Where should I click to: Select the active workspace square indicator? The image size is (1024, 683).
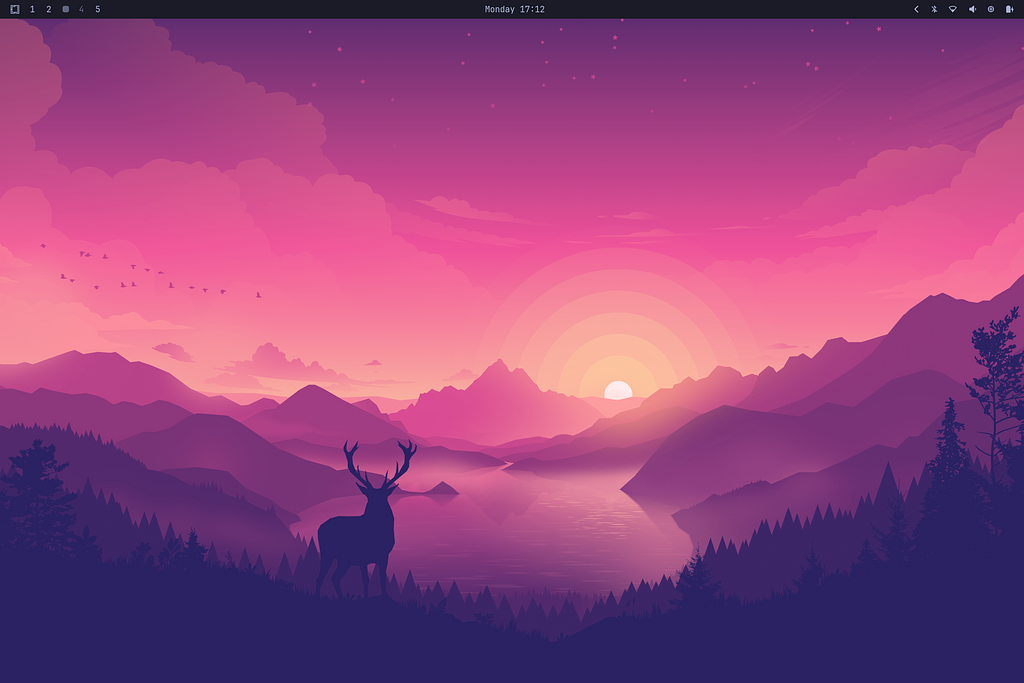65,9
